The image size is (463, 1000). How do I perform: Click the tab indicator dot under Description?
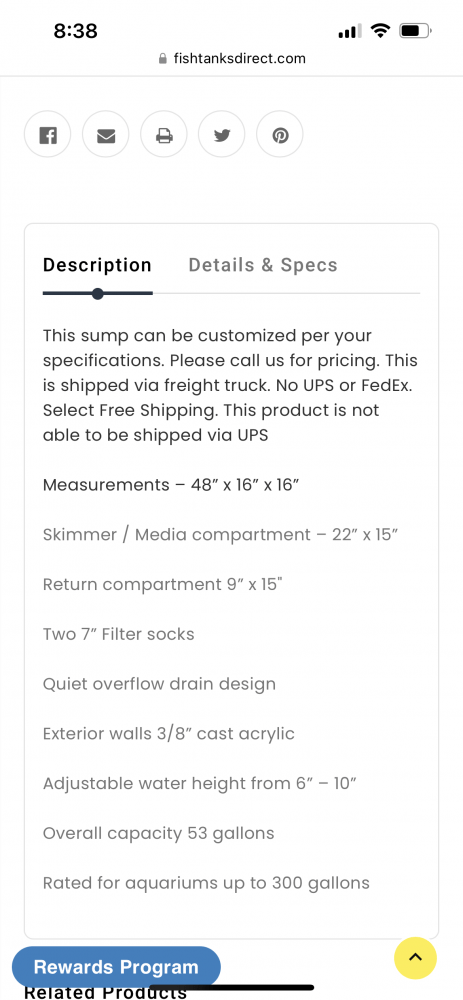98,293
